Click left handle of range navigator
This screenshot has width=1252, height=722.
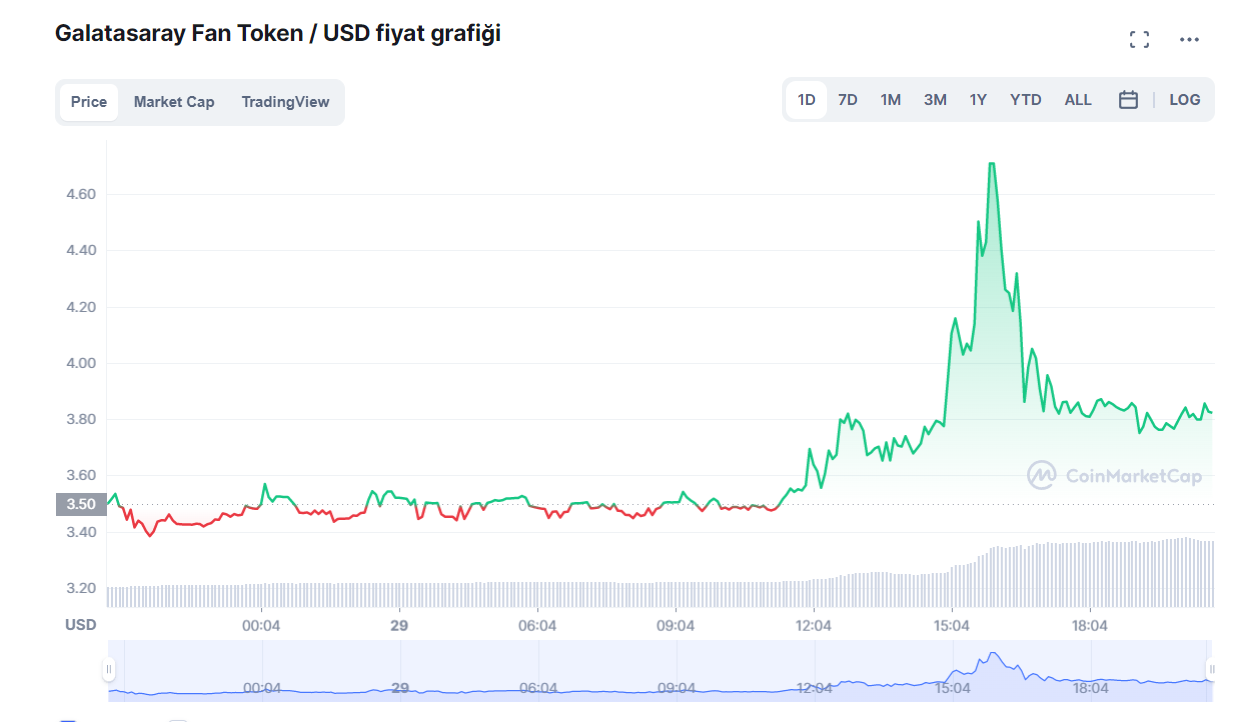(x=109, y=669)
